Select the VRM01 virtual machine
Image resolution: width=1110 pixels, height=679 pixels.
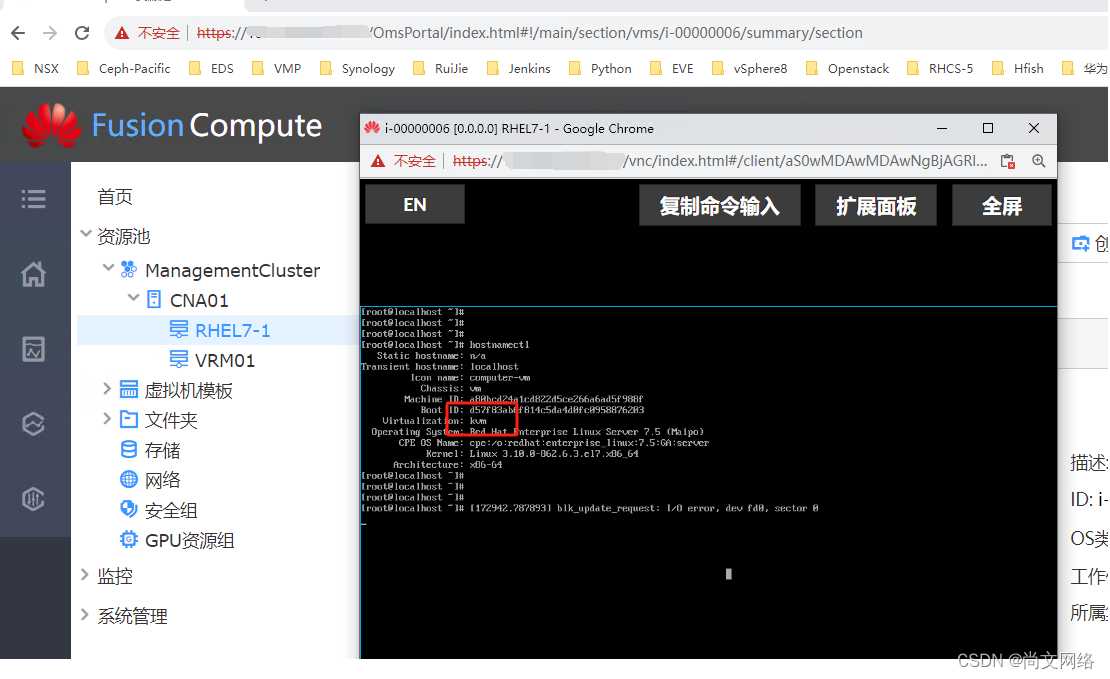click(224, 360)
